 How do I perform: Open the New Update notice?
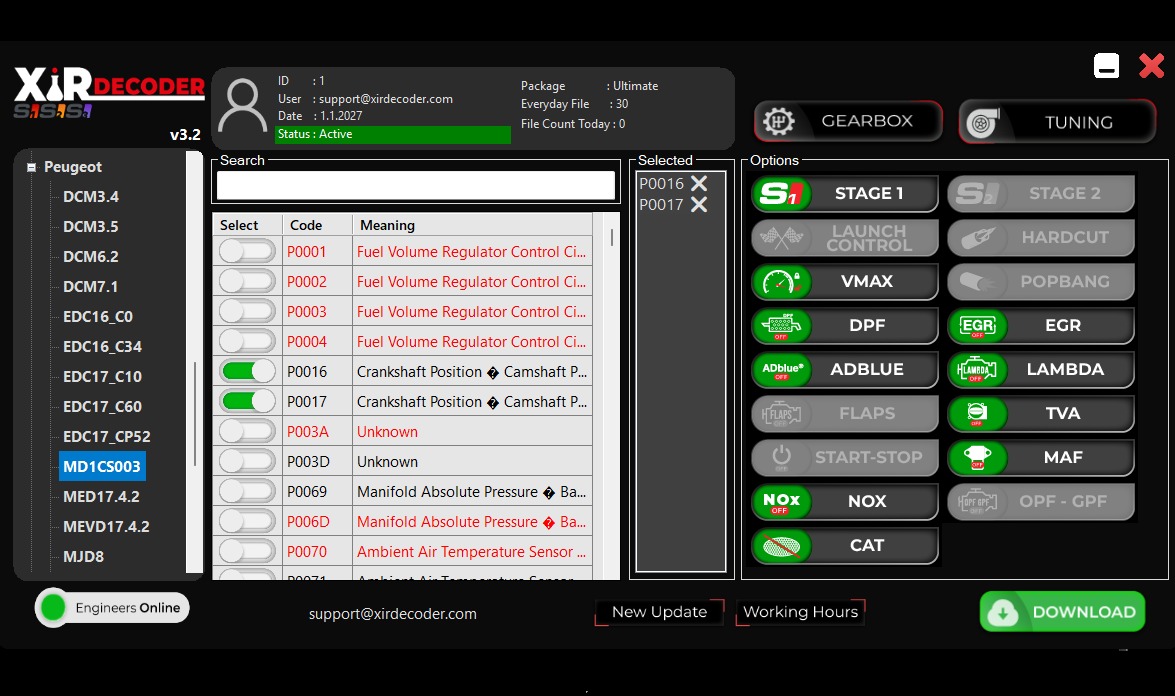coord(659,612)
